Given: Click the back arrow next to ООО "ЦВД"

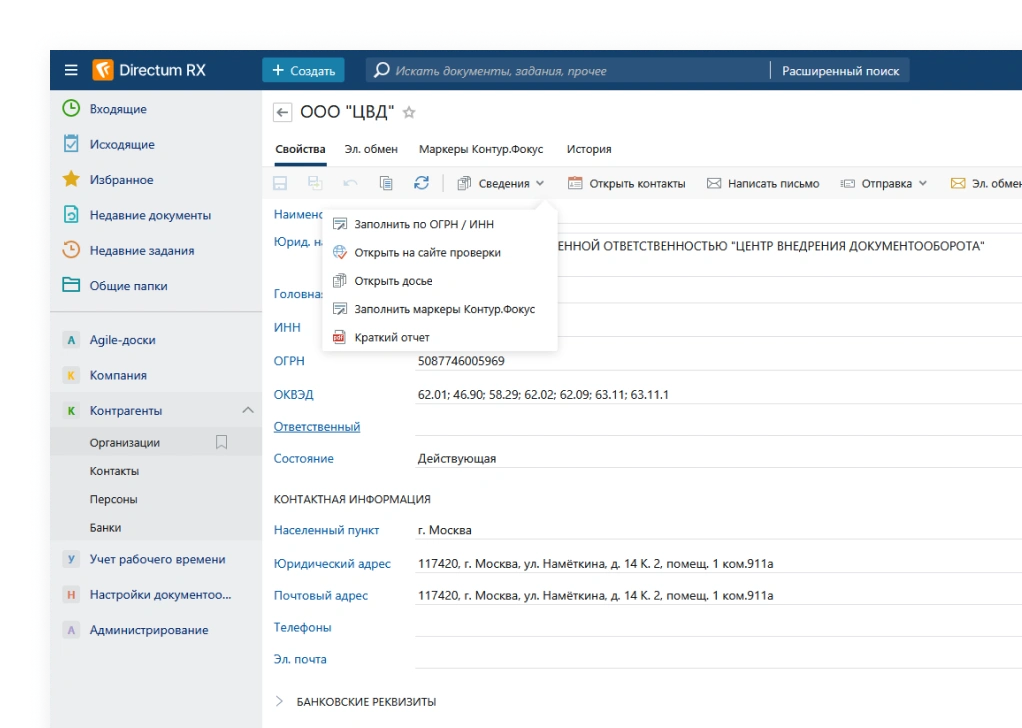Looking at the screenshot, I should click(282, 113).
